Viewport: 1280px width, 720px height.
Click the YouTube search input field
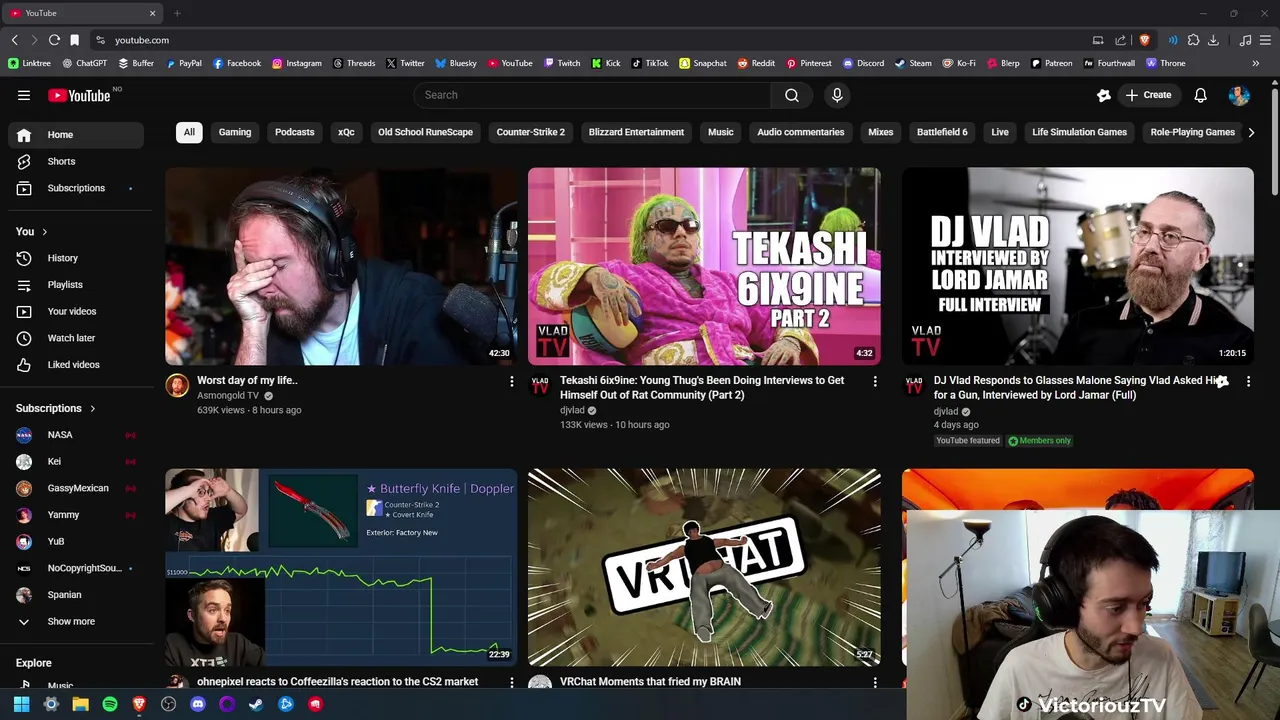[x=592, y=95]
